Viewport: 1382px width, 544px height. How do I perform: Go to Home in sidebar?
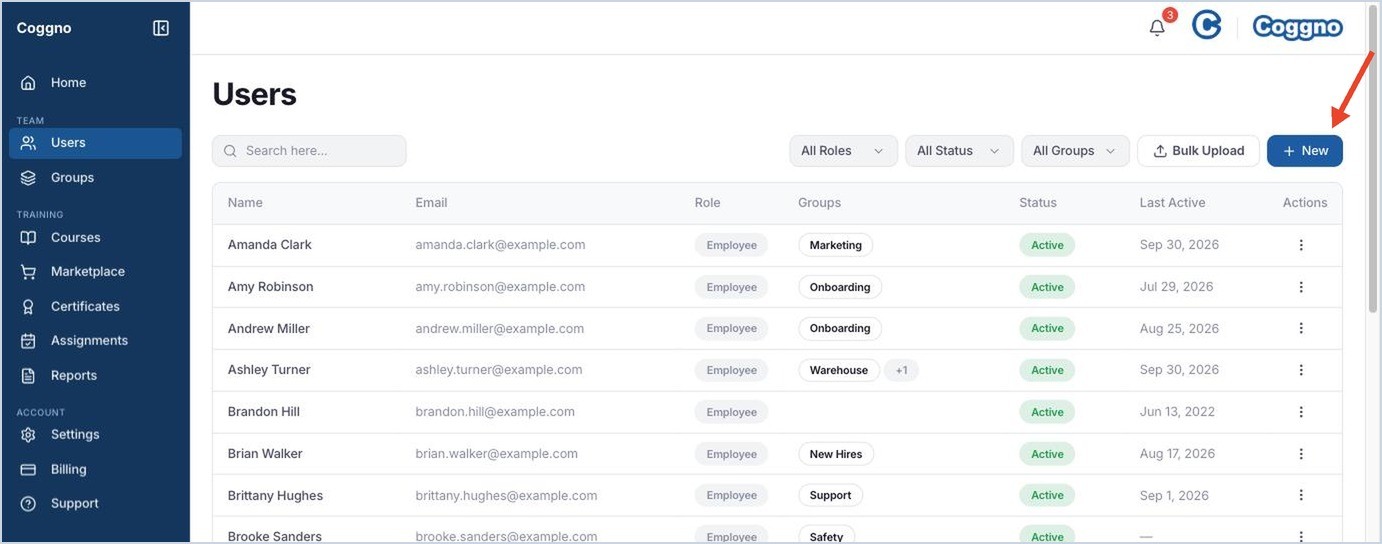pos(95,83)
